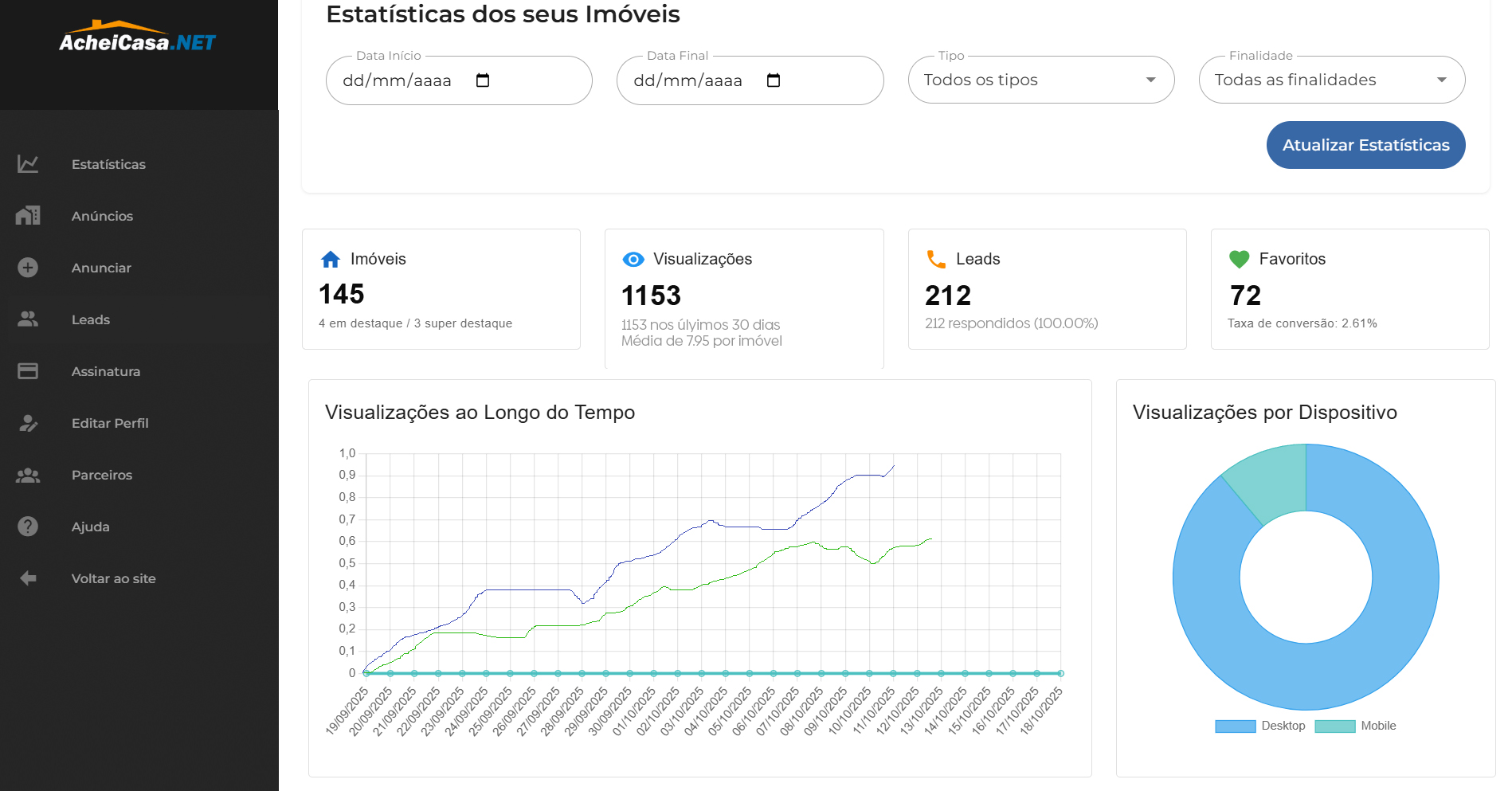This screenshot has width=1512, height=791.
Task: Click the Assinatura credit card icon
Action: pyautogui.click(x=28, y=371)
